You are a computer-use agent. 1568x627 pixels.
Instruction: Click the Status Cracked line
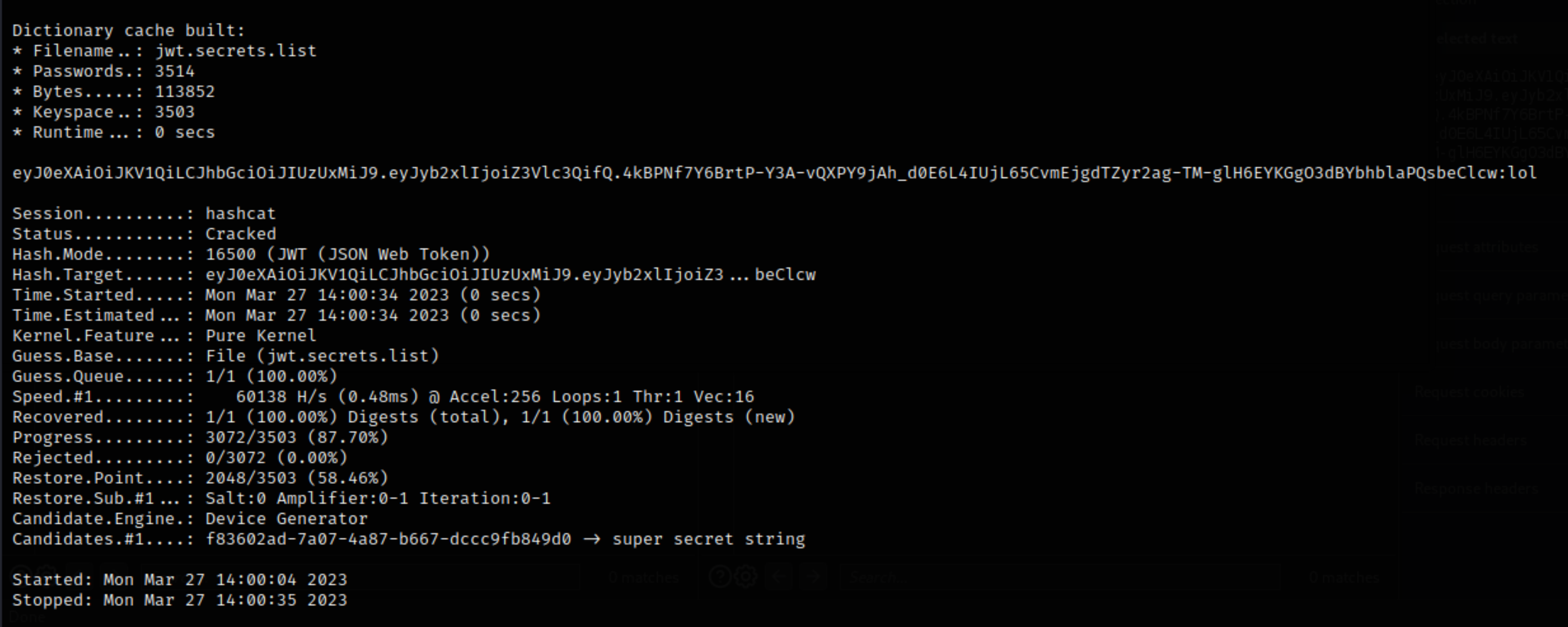click(x=144, y=234)
